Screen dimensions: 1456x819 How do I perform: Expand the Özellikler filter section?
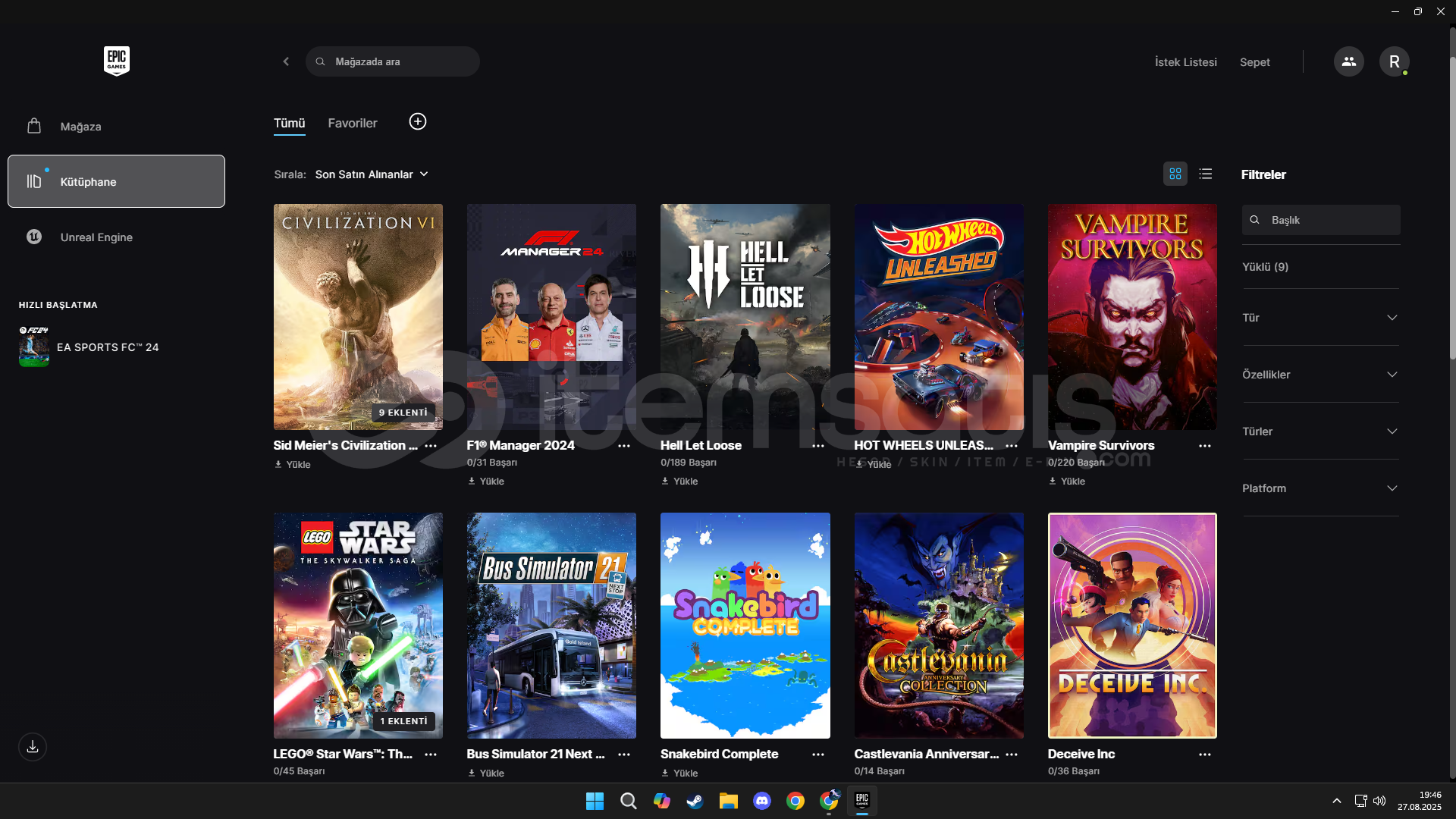pos(1320,375)
